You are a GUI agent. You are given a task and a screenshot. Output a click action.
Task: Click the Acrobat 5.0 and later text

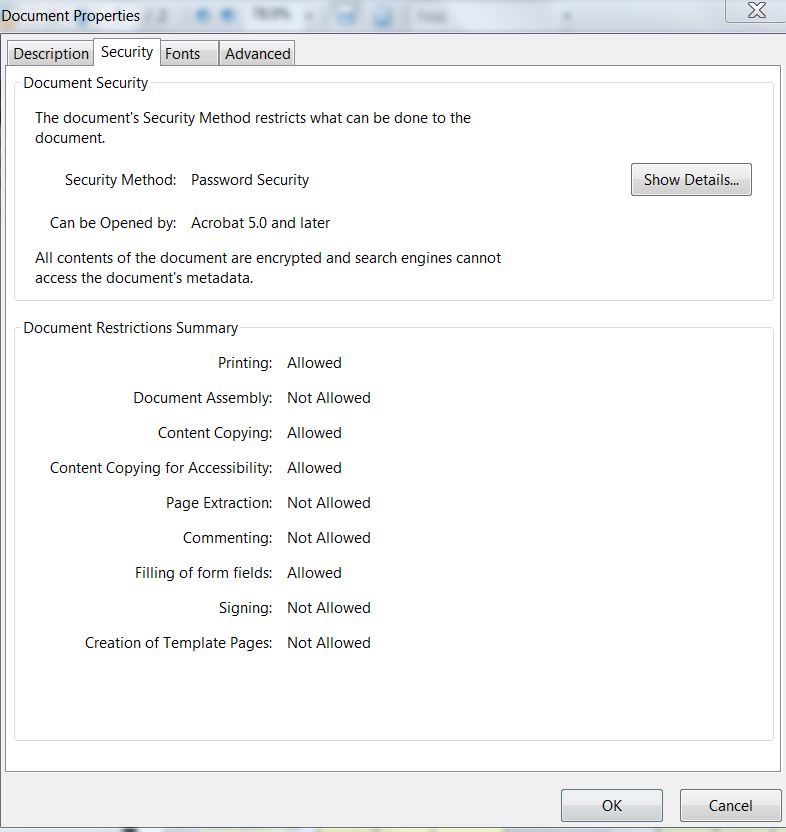pos(260,223)
